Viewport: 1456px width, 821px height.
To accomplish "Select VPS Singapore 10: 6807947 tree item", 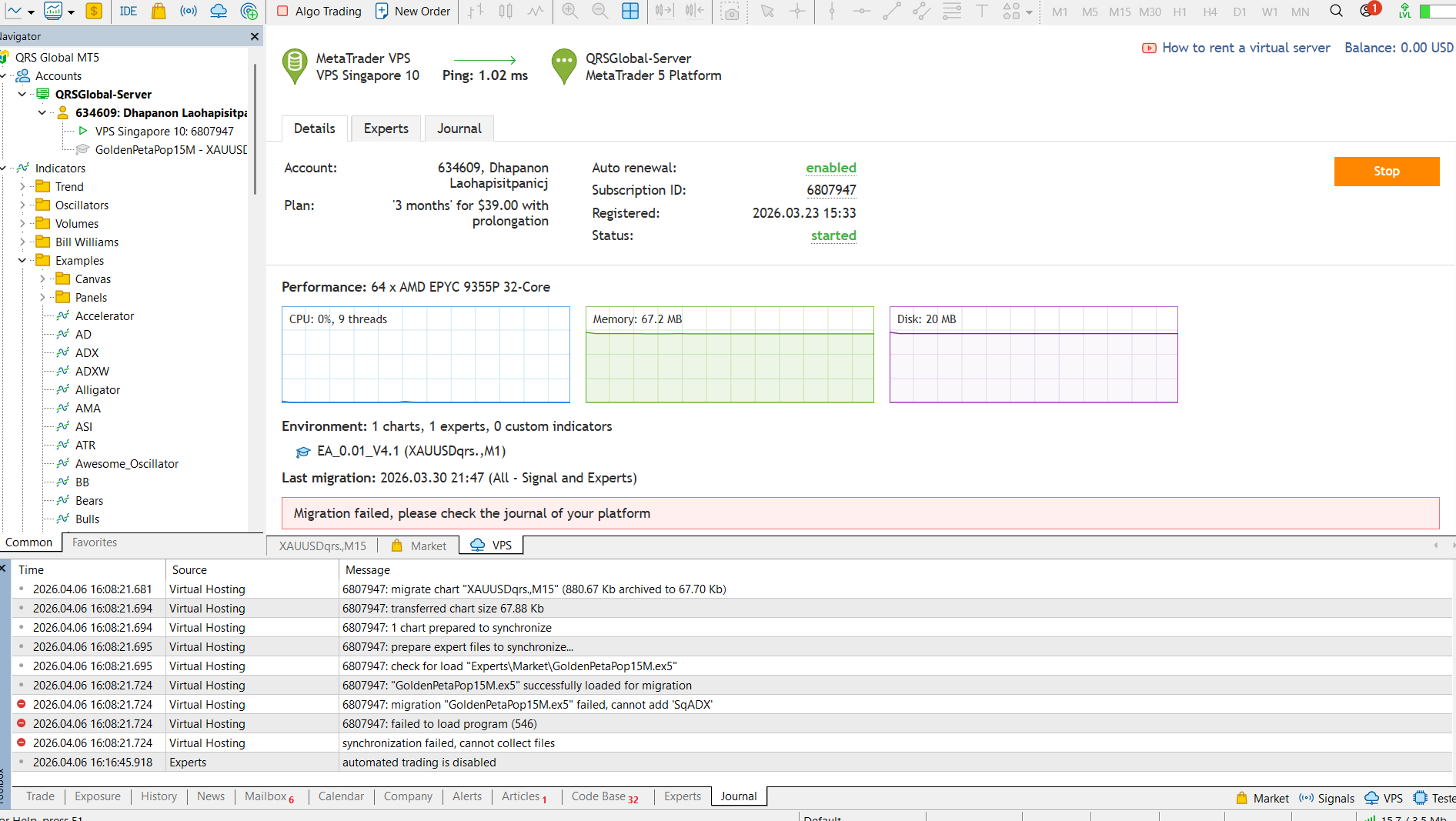I will pyautogui.click(x=164, y=131).
